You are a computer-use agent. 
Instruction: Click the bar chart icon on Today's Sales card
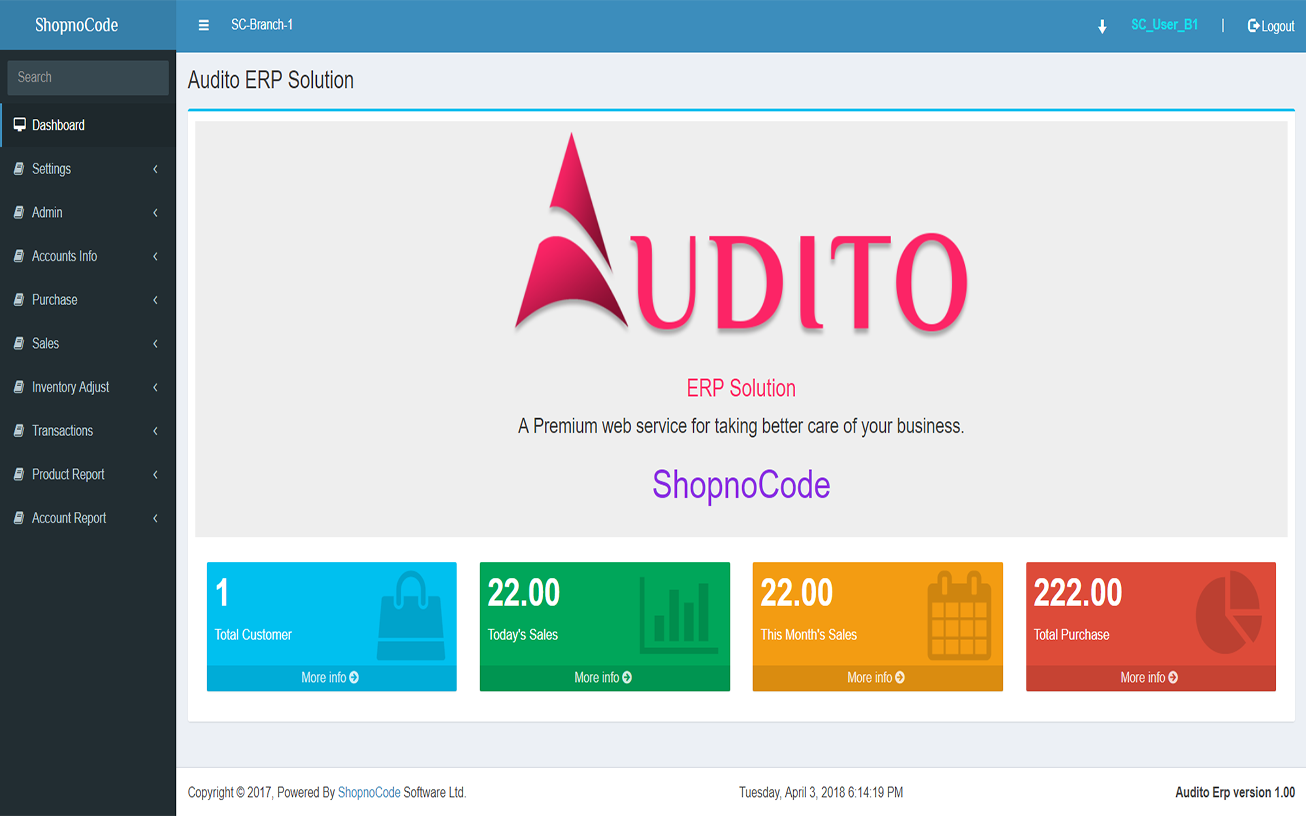(679, 615)
